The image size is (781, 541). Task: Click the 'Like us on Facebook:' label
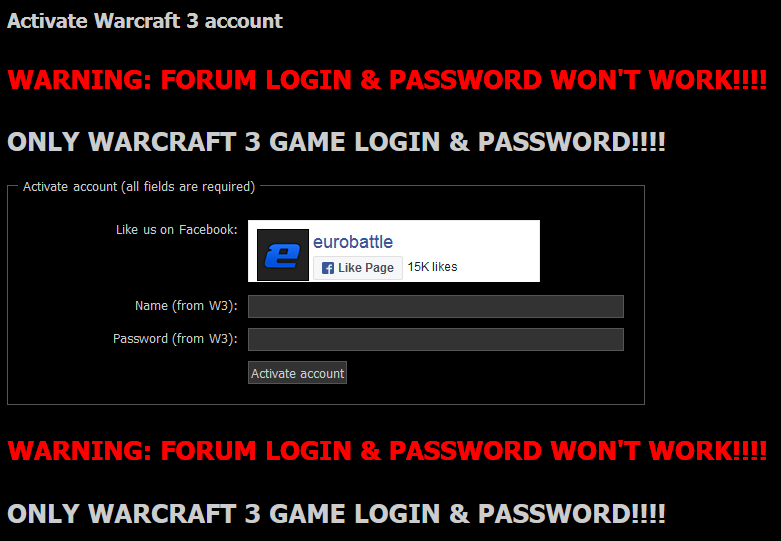click(x=177, y=230)
